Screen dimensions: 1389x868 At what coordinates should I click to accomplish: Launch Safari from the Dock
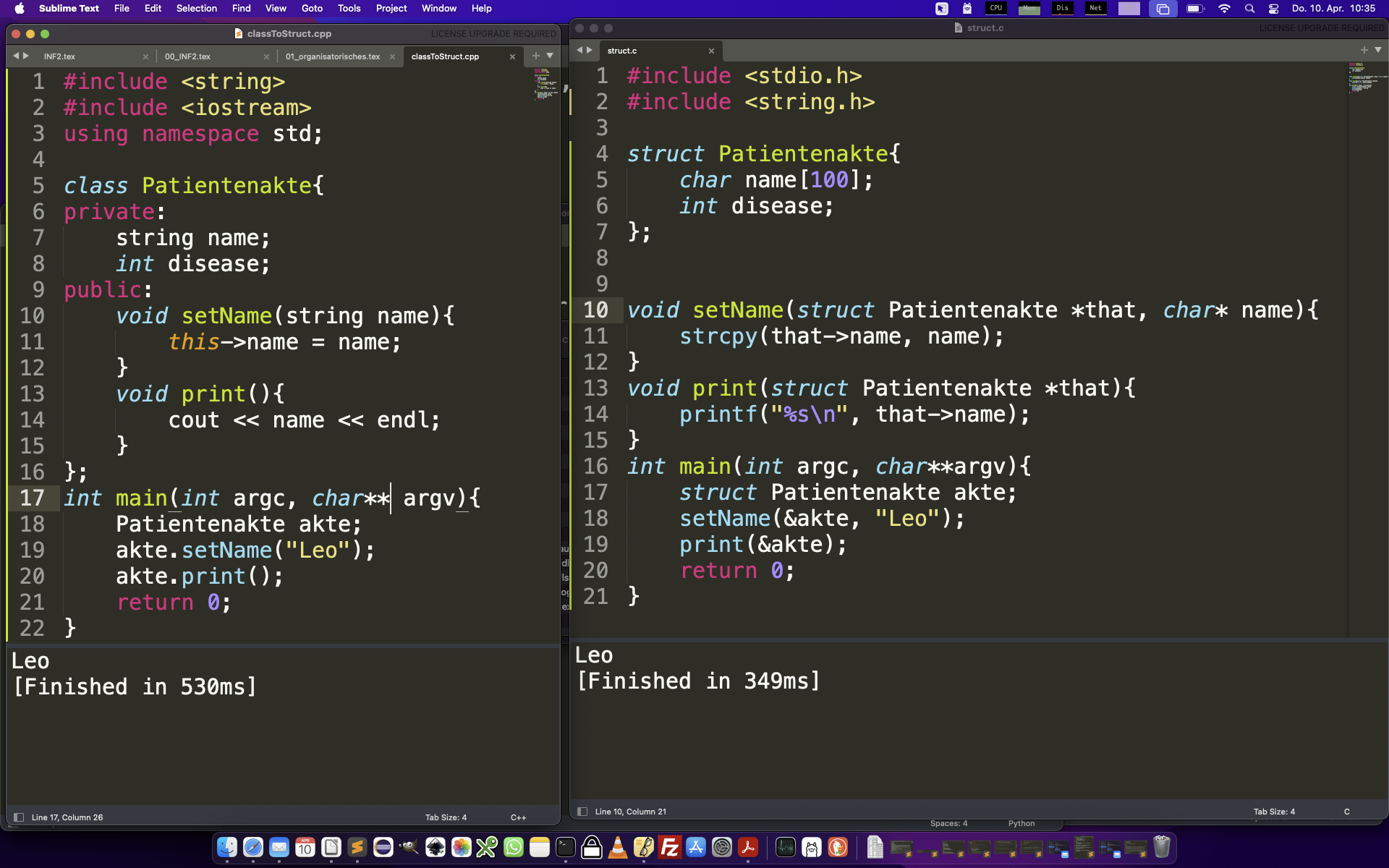[253, 846]
